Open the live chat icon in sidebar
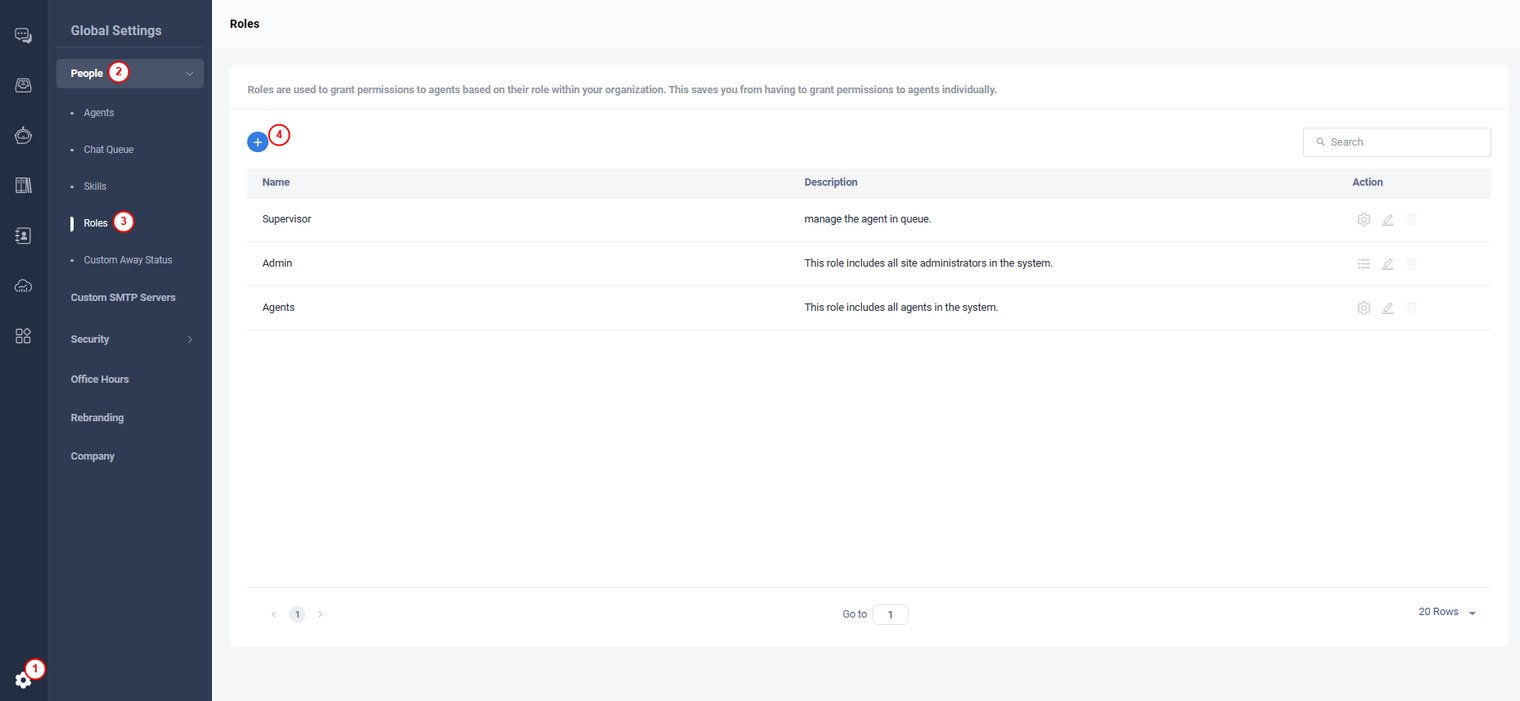This screenshot has height=701, width=1520. [x=23, y=36]
